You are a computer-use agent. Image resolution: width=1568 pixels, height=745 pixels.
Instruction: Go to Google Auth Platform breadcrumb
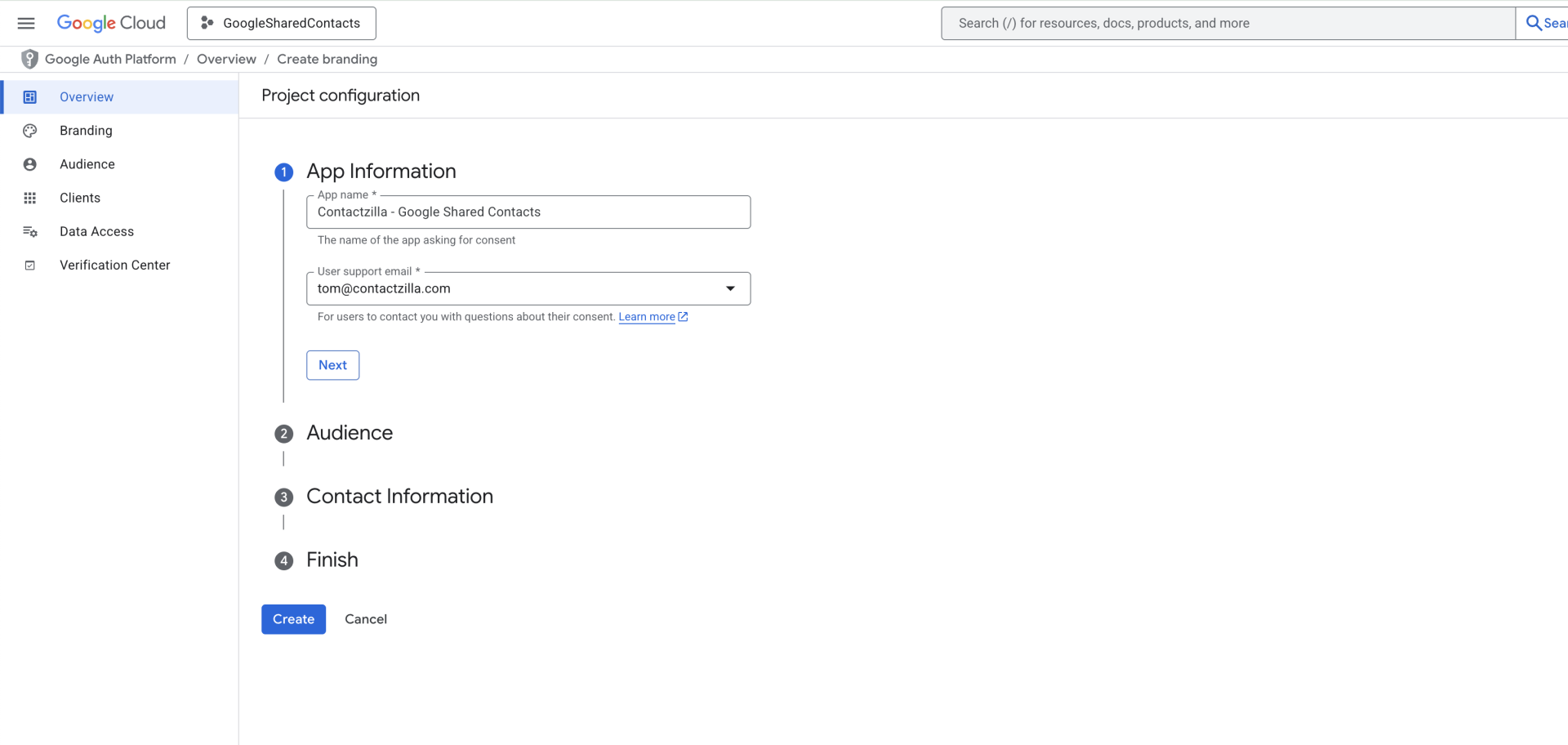coord(110,59)
